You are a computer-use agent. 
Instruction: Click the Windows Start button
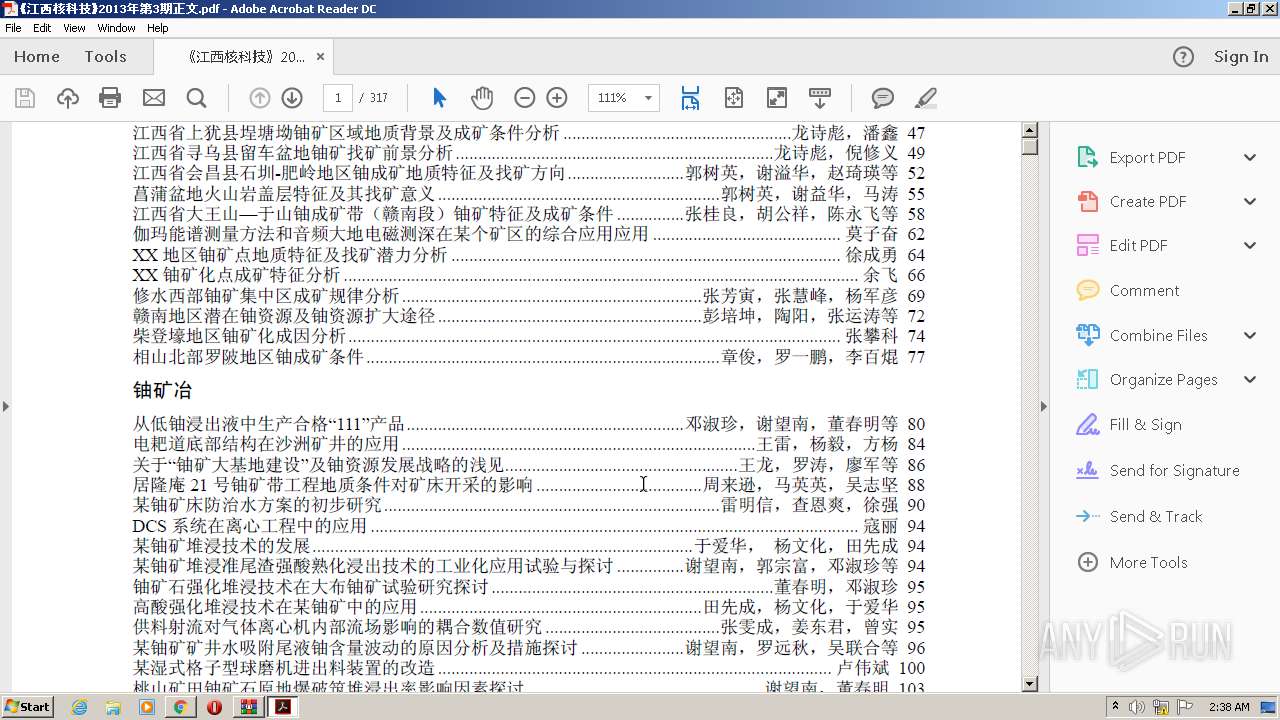coord(27,706)
